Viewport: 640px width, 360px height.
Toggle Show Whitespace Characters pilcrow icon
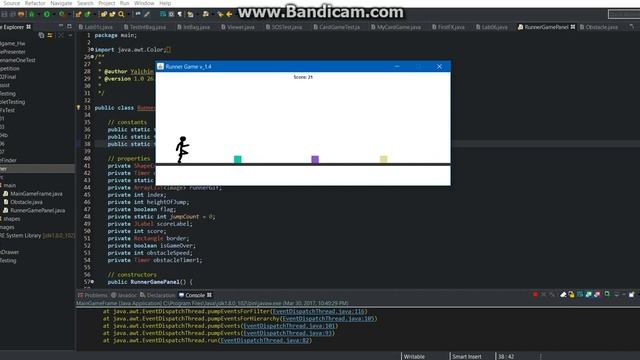pyautogui.click(x=180, y=14)
